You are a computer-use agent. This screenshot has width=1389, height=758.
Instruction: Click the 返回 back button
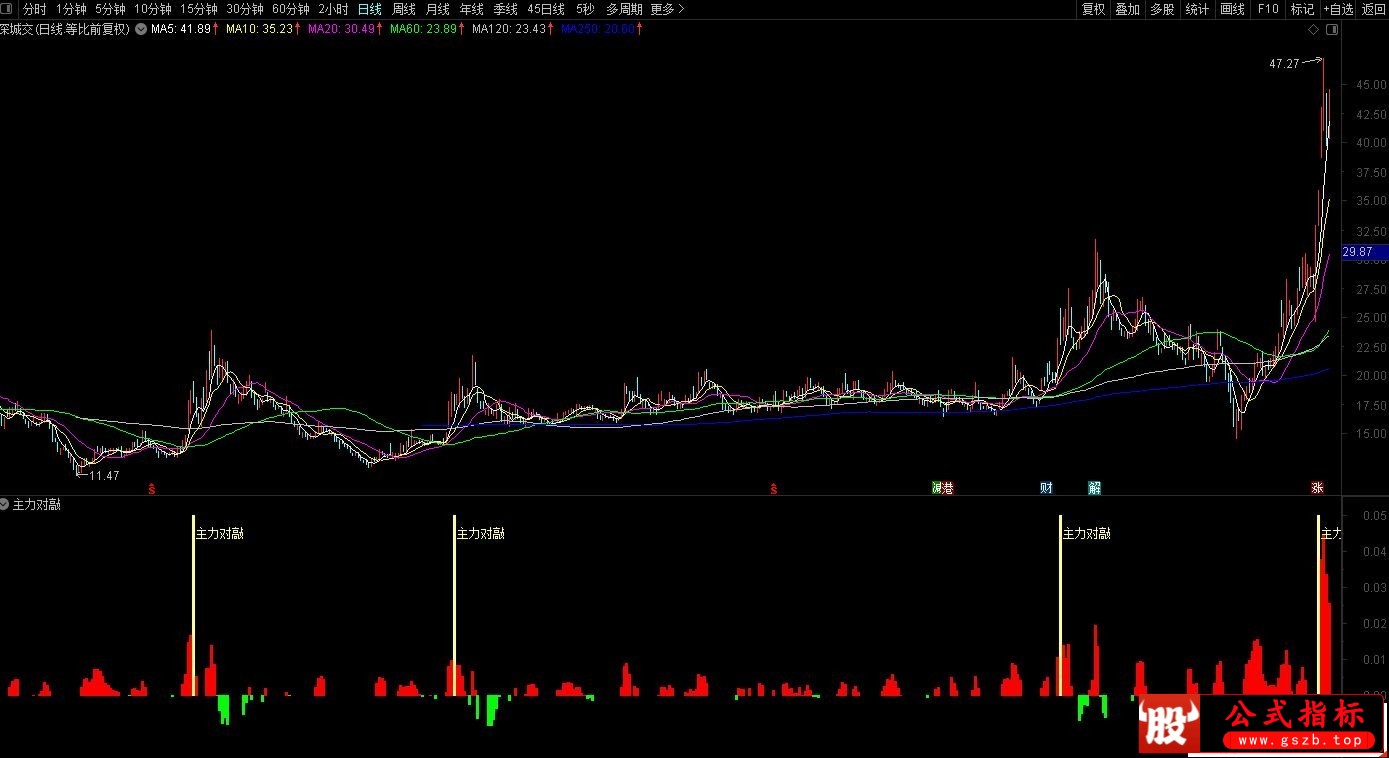tap(1374, 9)
